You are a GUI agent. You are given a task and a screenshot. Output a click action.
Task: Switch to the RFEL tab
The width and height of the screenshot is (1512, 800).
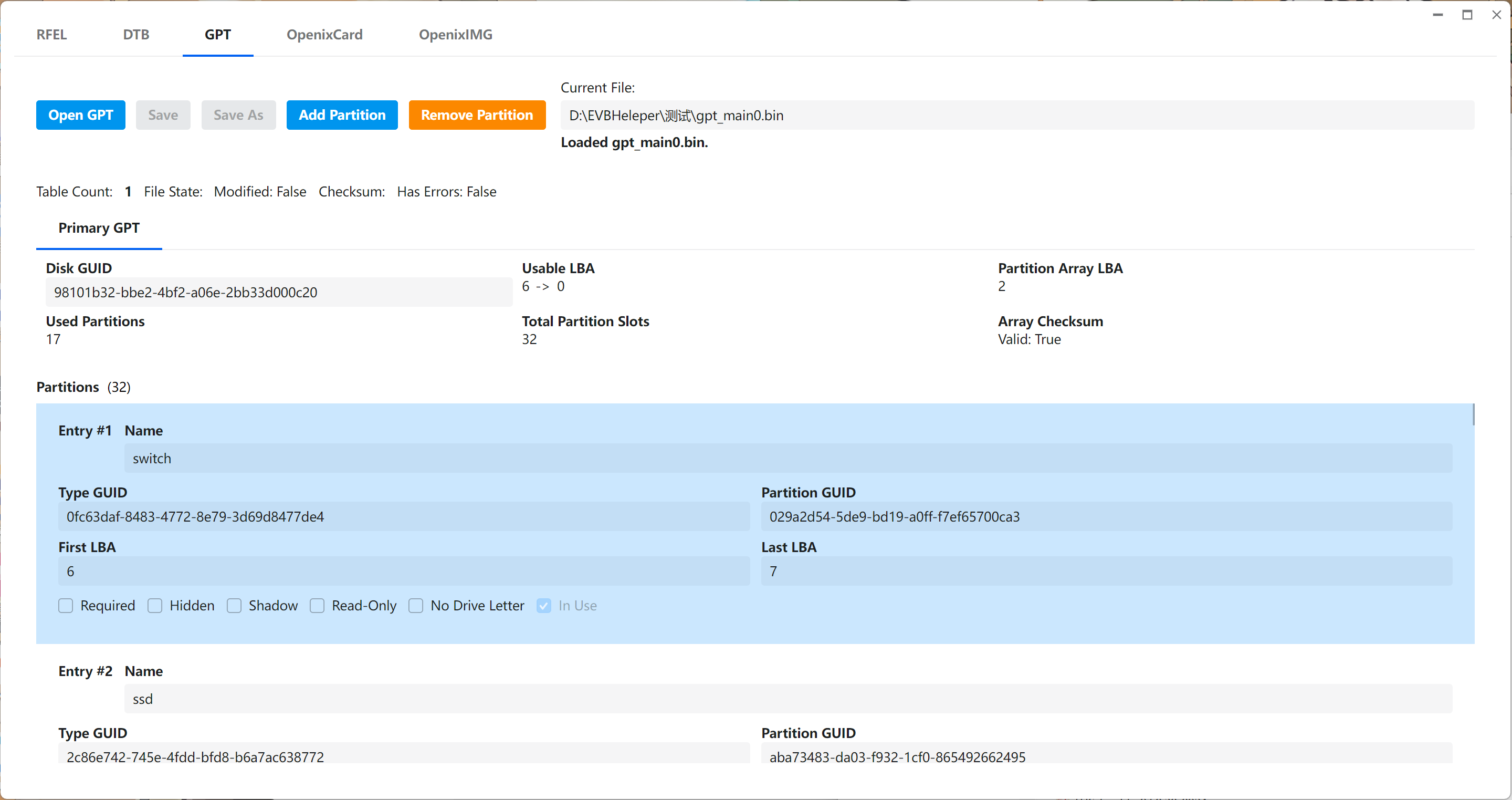coord(51,35)
